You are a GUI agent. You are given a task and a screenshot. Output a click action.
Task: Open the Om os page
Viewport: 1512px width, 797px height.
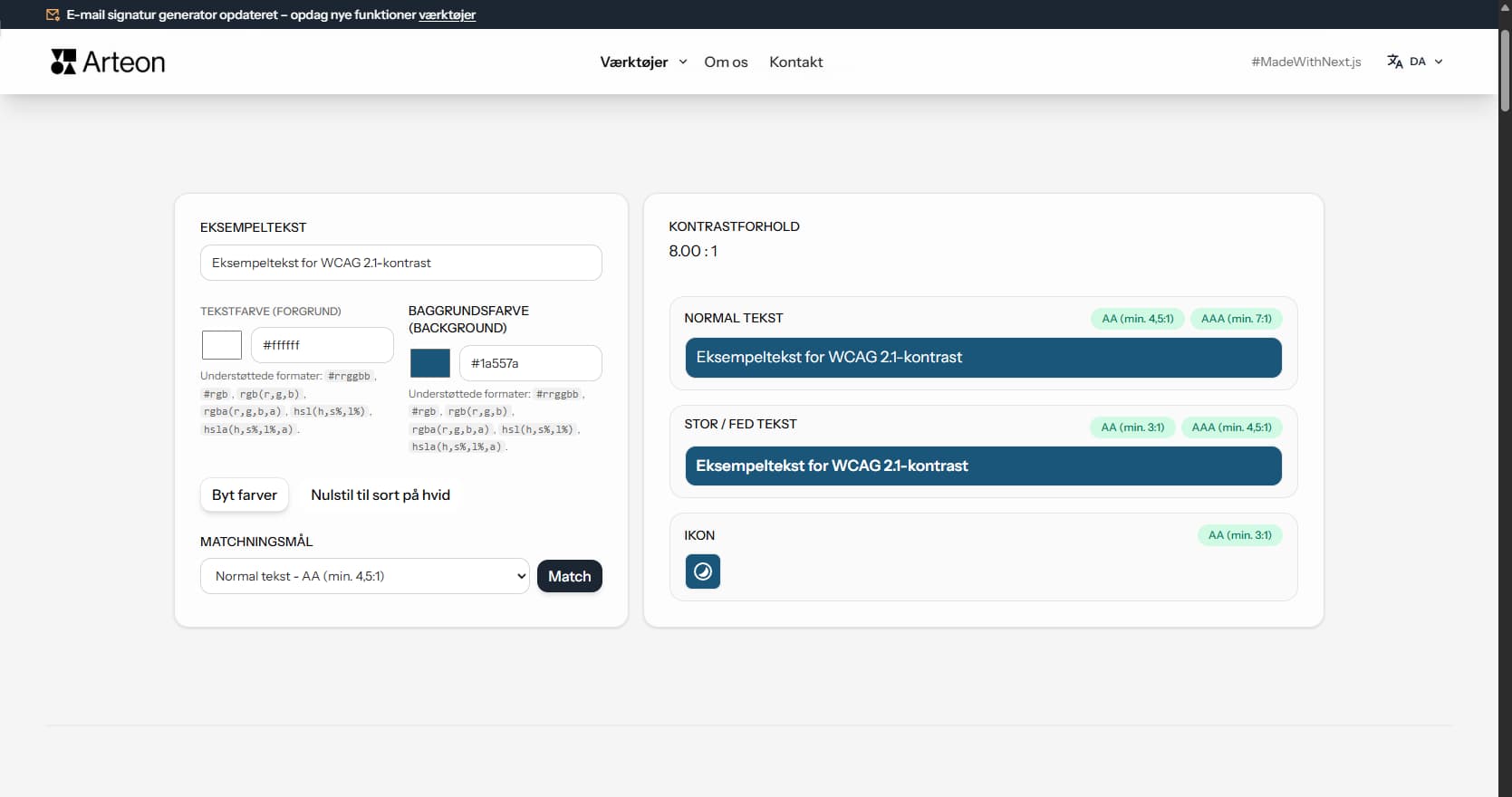[726, 62]
